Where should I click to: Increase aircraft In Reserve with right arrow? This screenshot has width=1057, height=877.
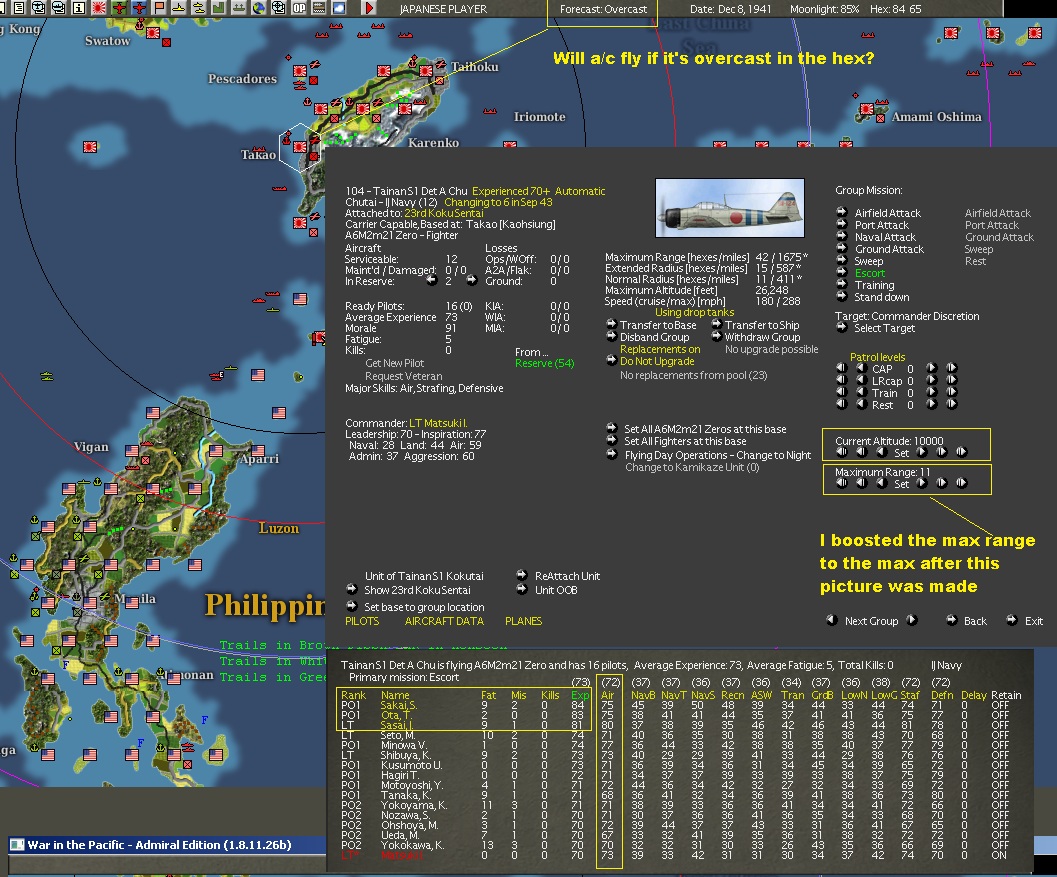[472, 280]
